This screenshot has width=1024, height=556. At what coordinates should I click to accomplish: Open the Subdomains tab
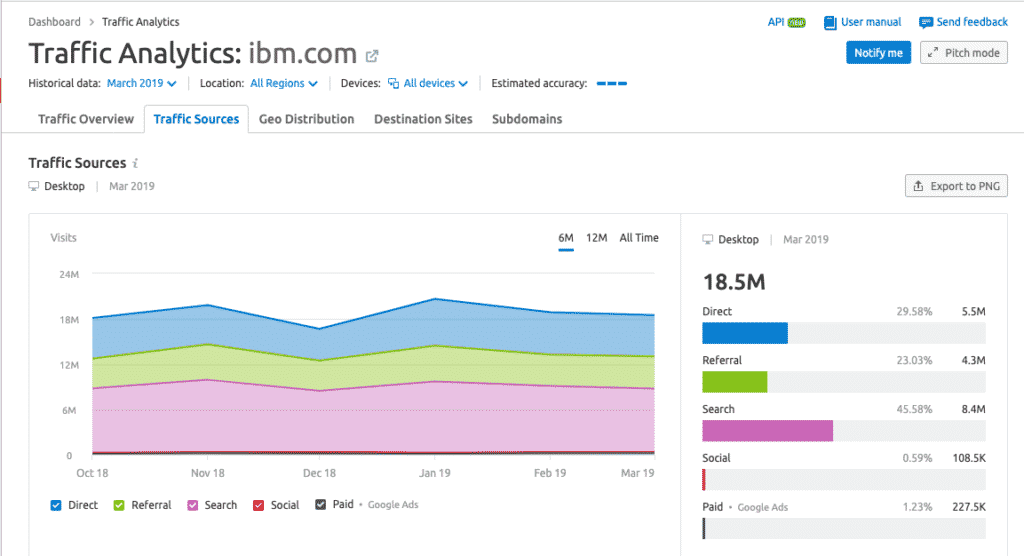527,119
